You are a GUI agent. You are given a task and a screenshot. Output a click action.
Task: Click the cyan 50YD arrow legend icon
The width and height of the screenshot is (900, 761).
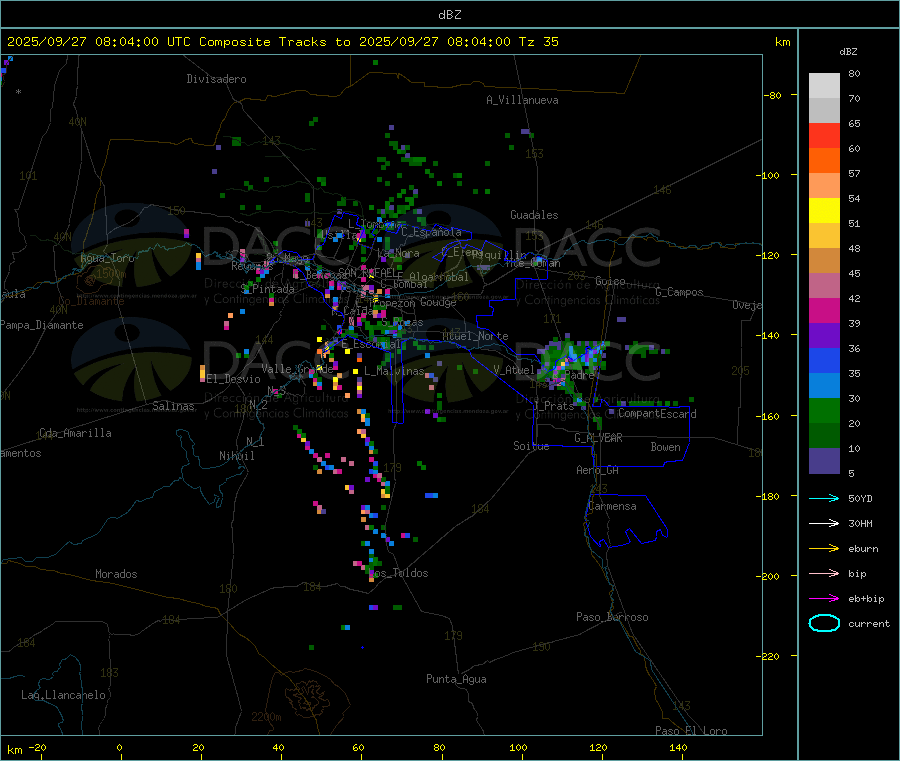(x=824, y=498)
